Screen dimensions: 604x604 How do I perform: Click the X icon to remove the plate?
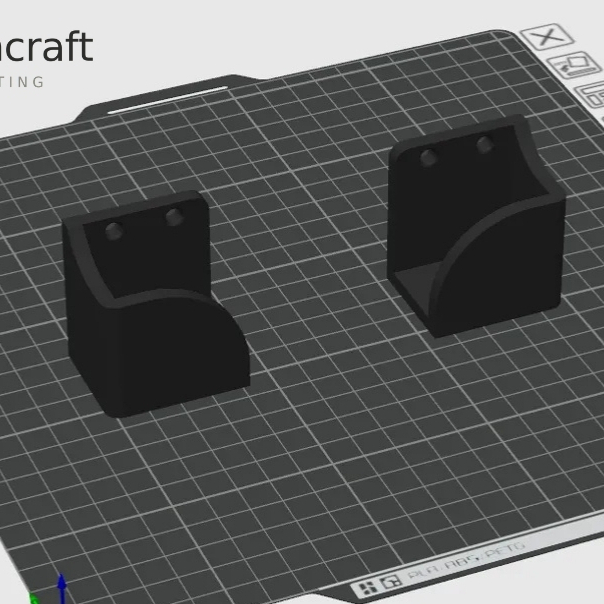[547, 37]
